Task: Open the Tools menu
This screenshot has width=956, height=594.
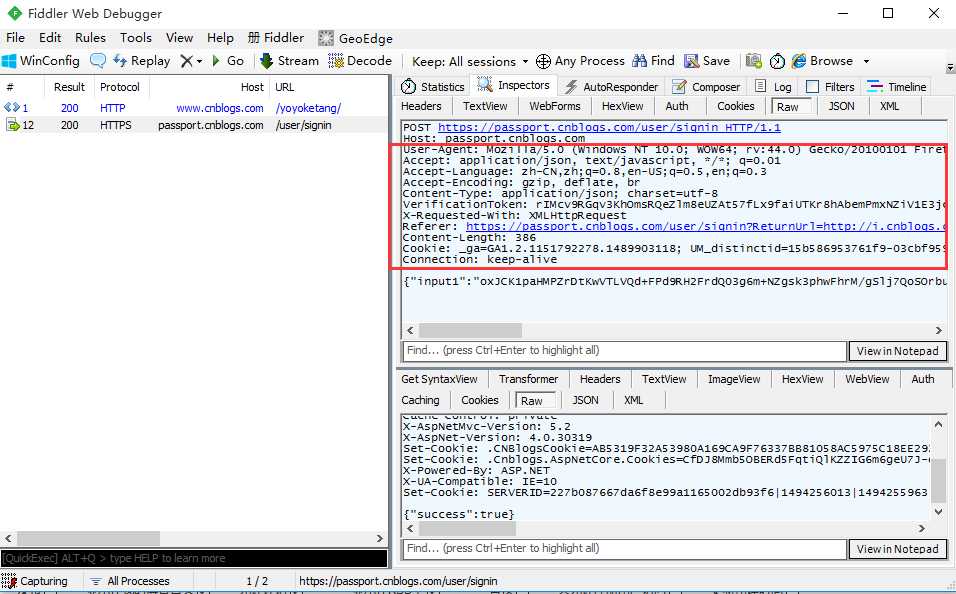Action: [135, 38]
